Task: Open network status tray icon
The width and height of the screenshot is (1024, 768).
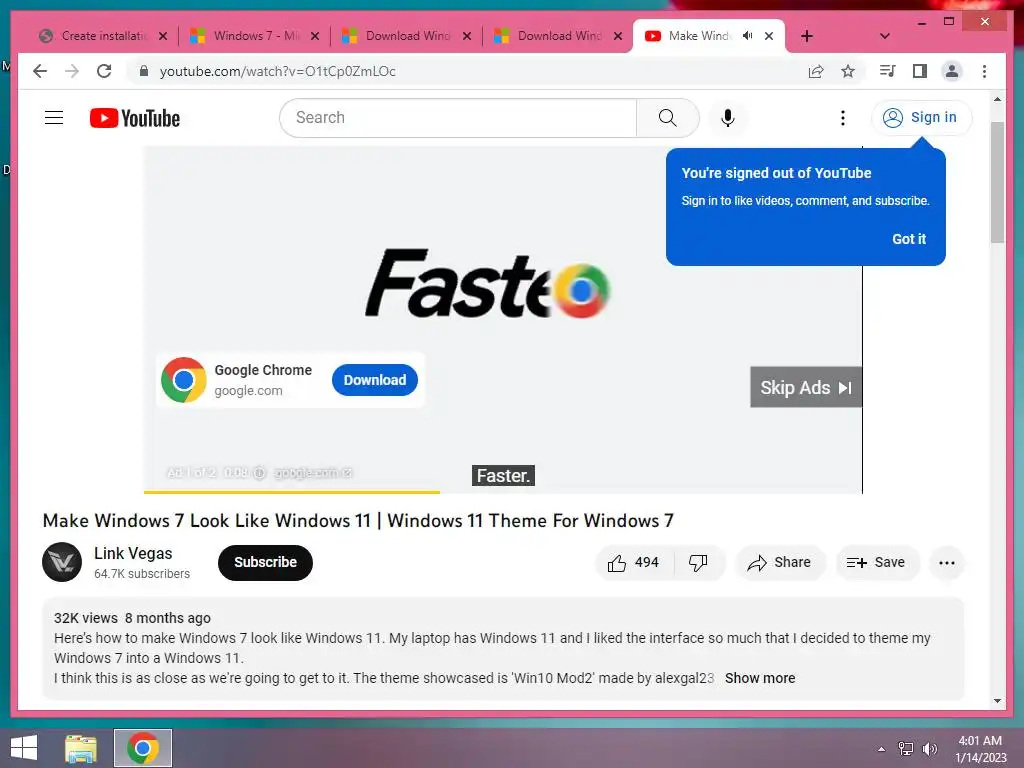Action: (905, 749)
